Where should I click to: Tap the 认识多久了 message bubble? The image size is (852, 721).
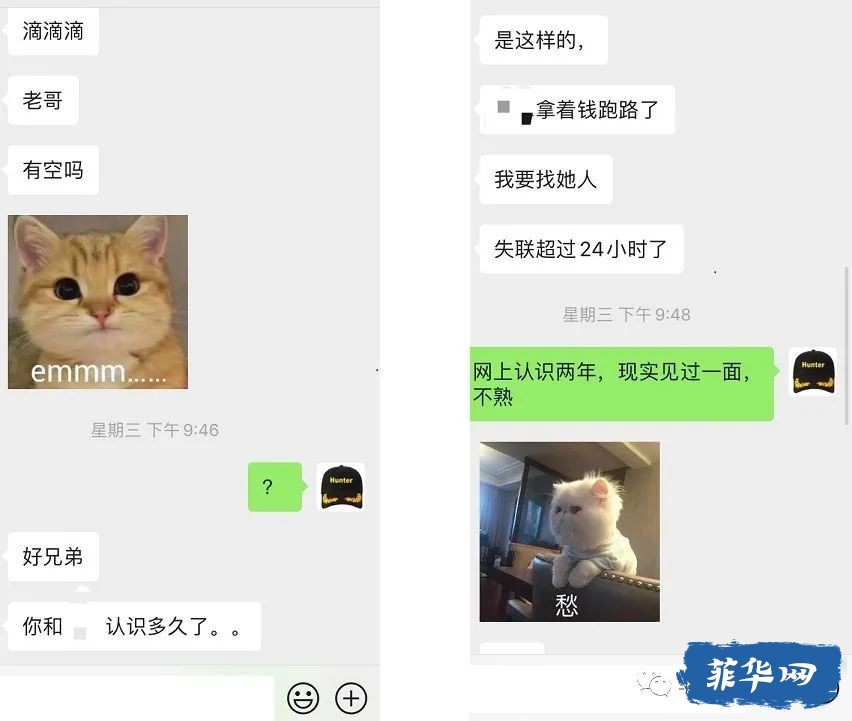(134, 626)
